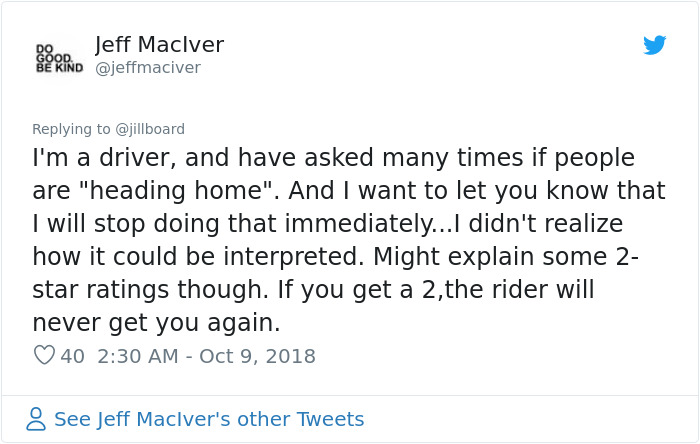Viewport: 700px width, 444px height.
Task: Visit the @jeffmaciver handle
Action: [x=147, y=67]
